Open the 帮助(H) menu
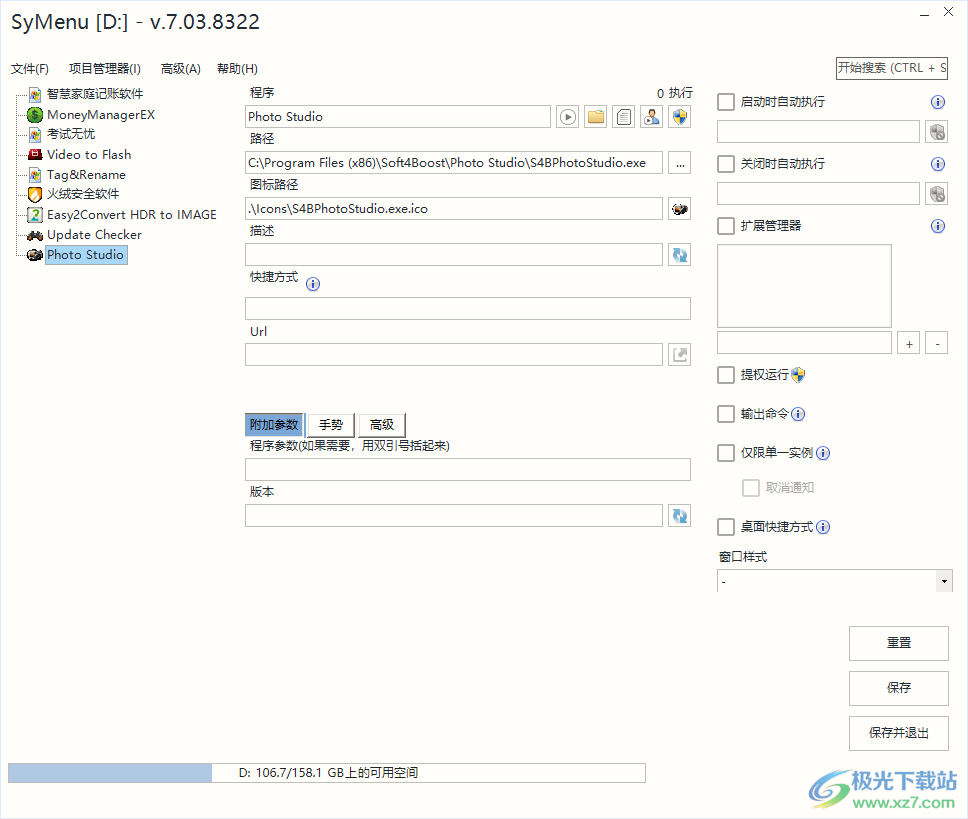Screen dimensions: 968x819 (x=237, y=69)
